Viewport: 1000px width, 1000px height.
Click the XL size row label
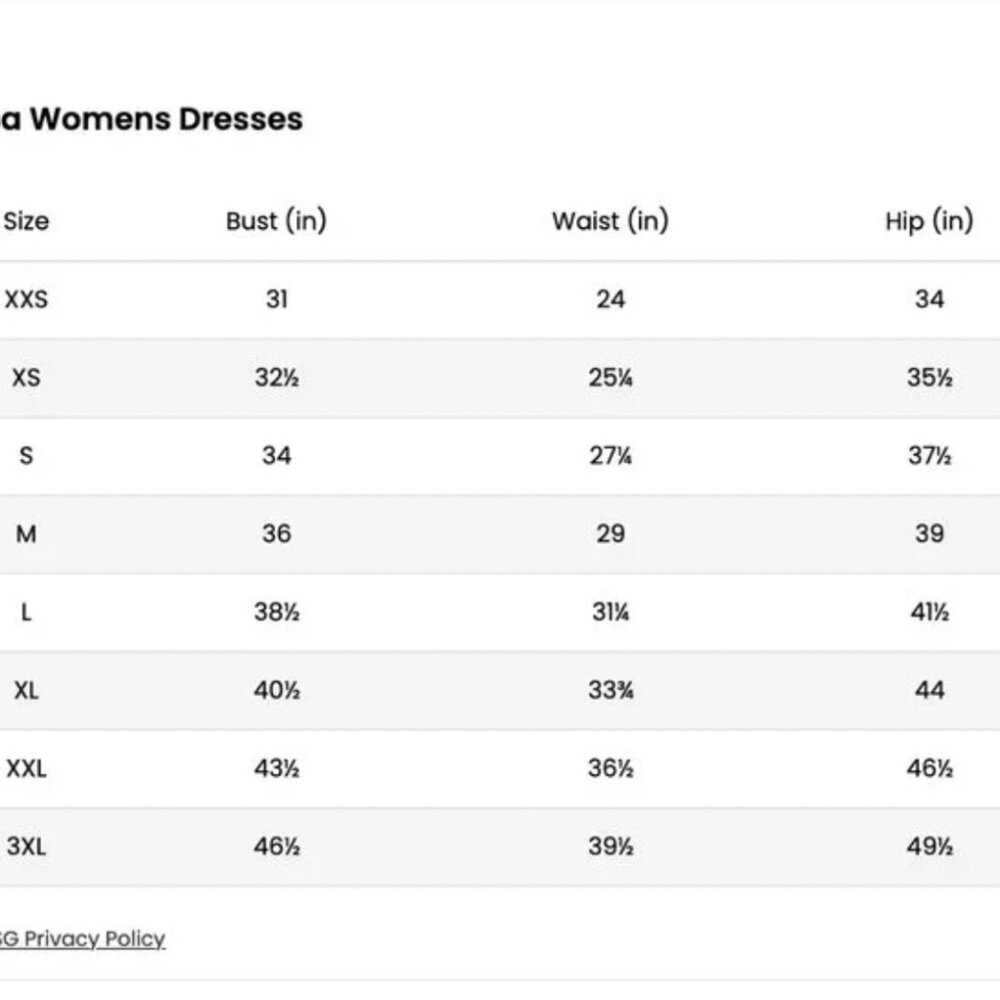coord(26,690)
